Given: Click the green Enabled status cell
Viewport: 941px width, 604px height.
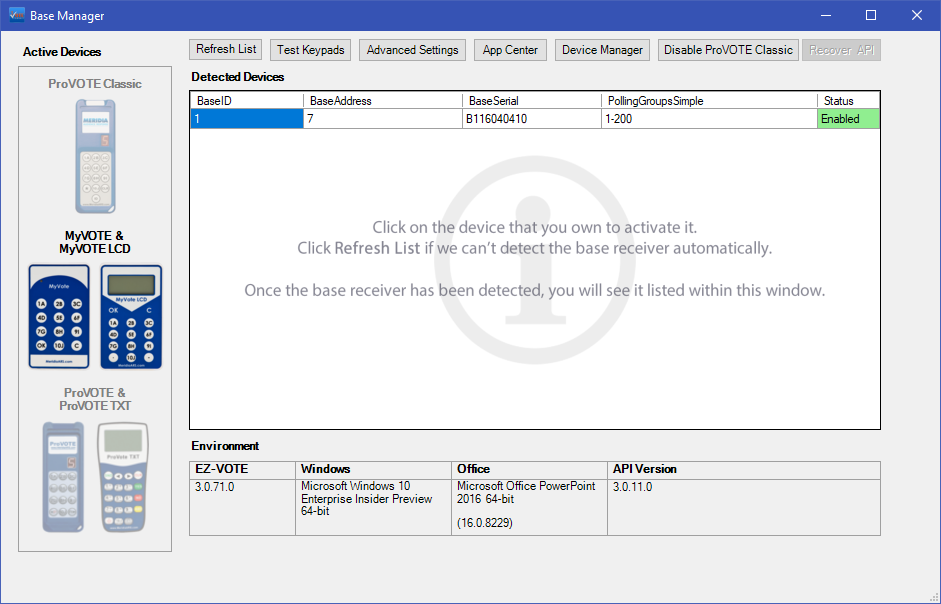Looking at the screenshot, I should click(849, 119).
